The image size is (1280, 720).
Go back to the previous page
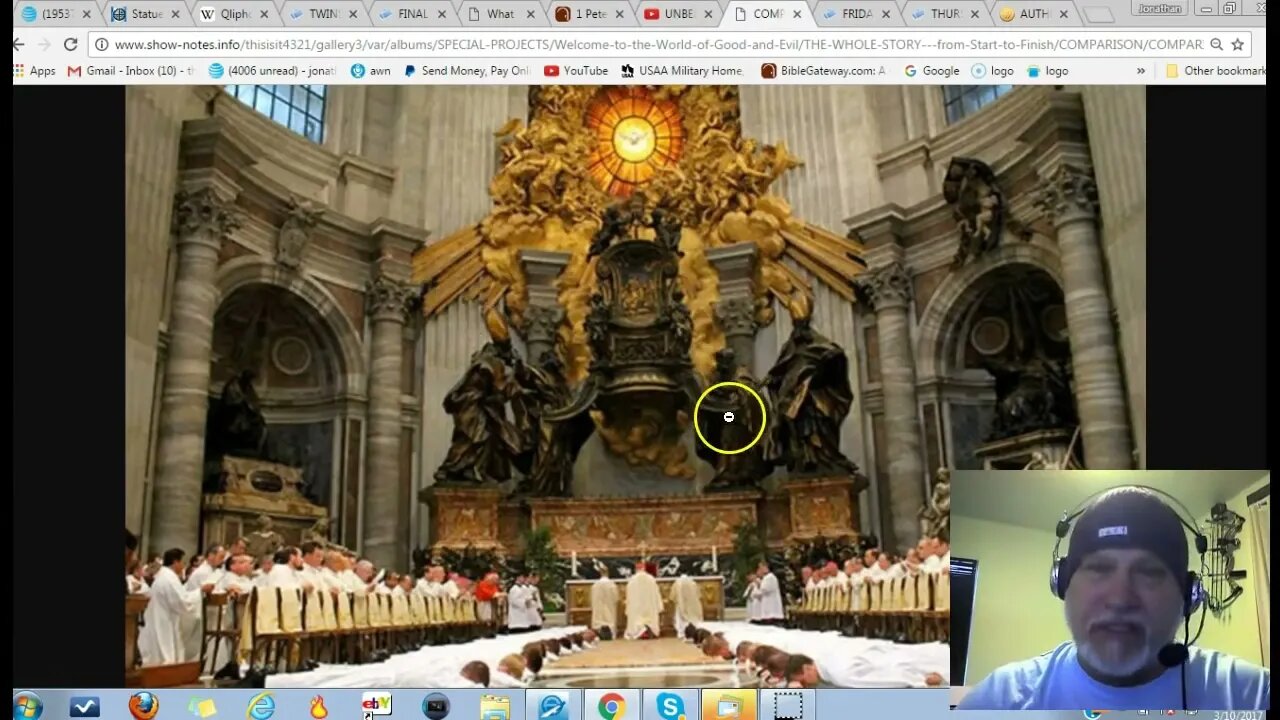click(18, 44)
